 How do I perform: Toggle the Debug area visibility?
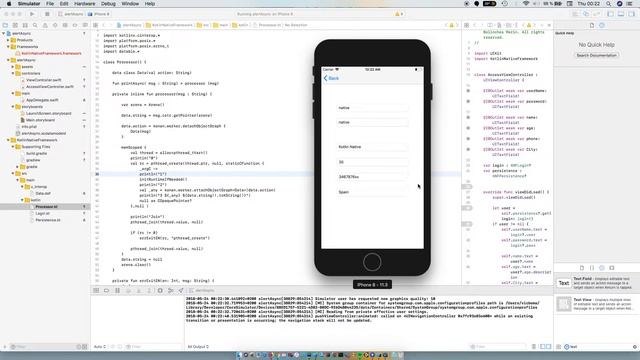[621, 14]
